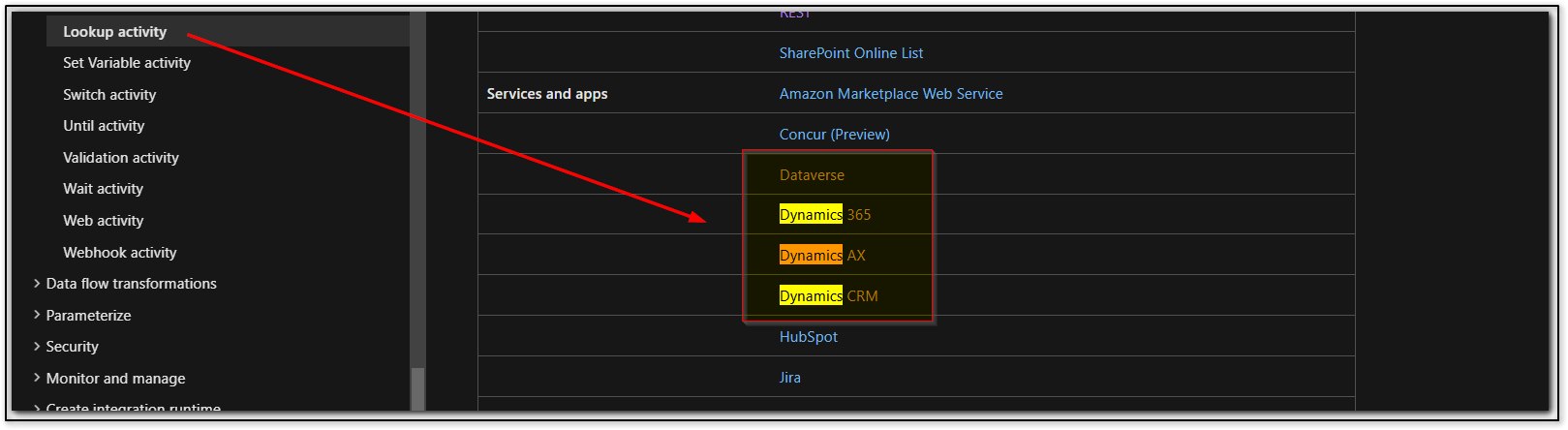This screenshot has height=430, width=1568.
Task: Open Amazon Marketplace Web Service link
Action: coord(891,94)
